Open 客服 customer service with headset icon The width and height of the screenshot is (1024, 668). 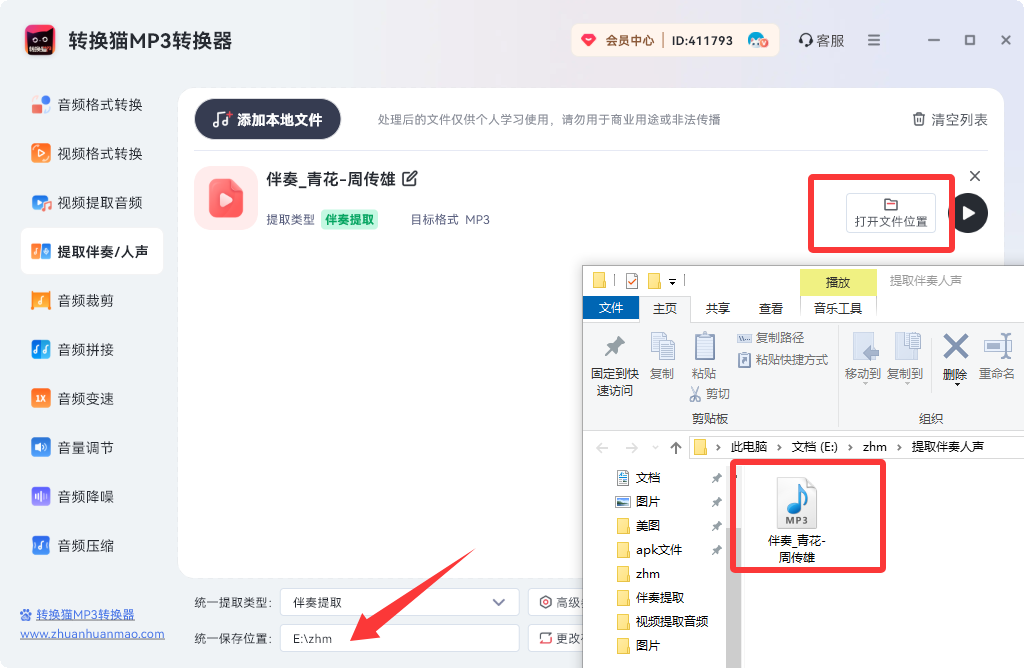coord(821,39)
